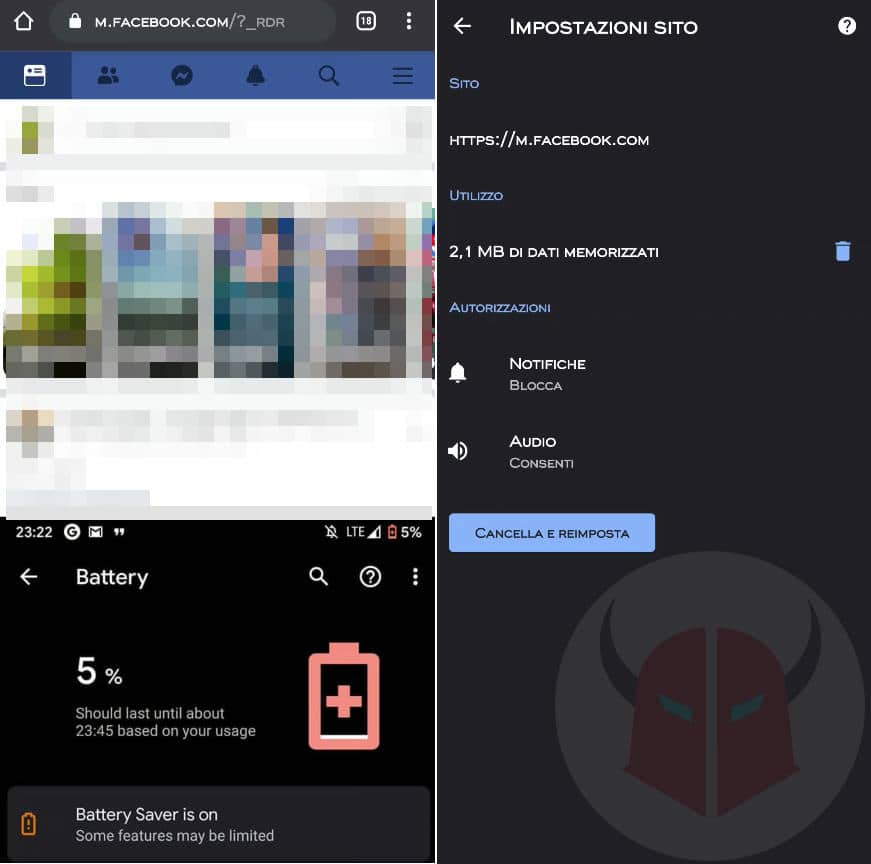This screenshot has height=864, width=871.
Task: Open the Notifiche permission setting
Action: point(653,374)
